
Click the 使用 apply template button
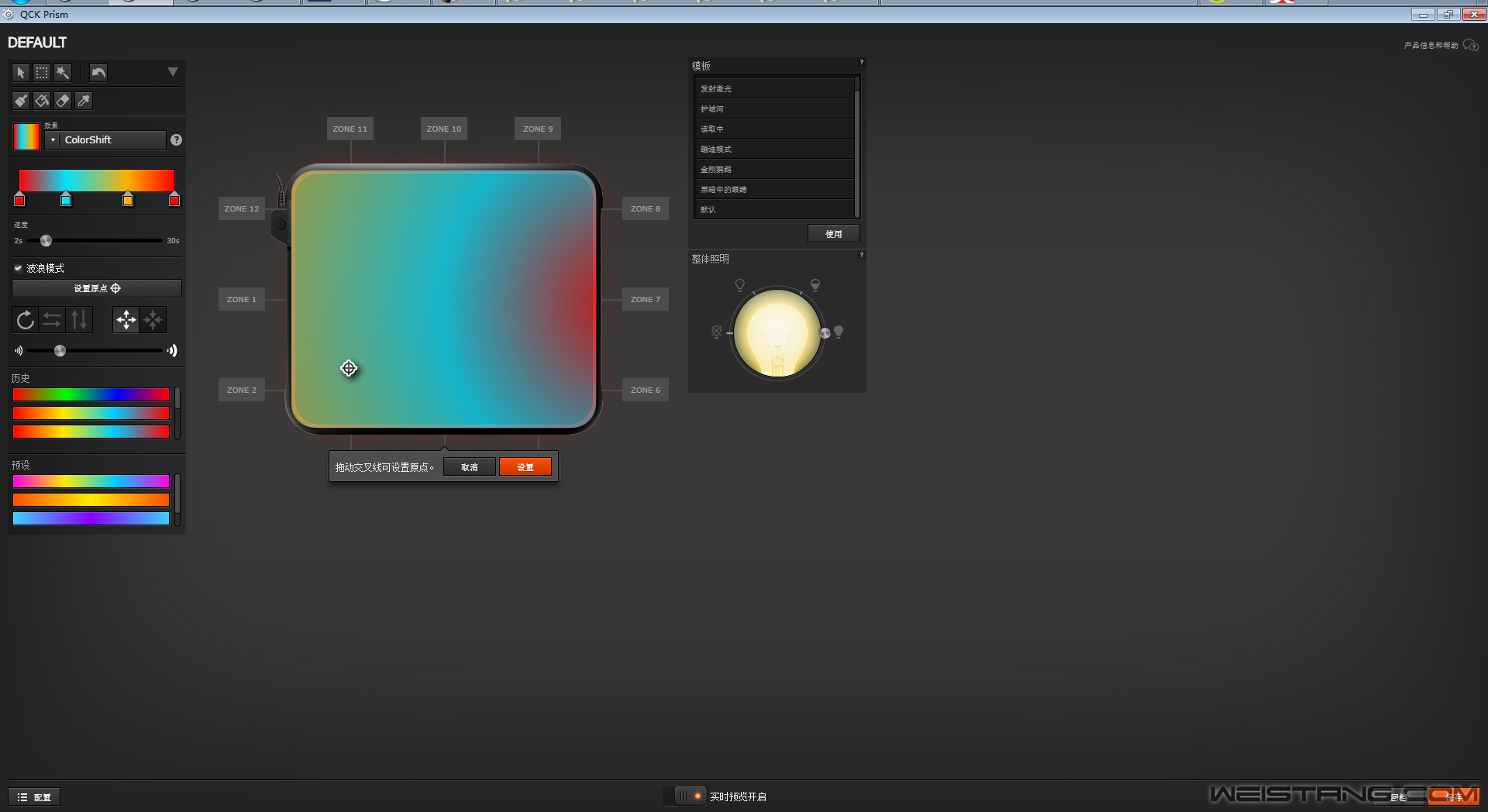coord(833,234)
